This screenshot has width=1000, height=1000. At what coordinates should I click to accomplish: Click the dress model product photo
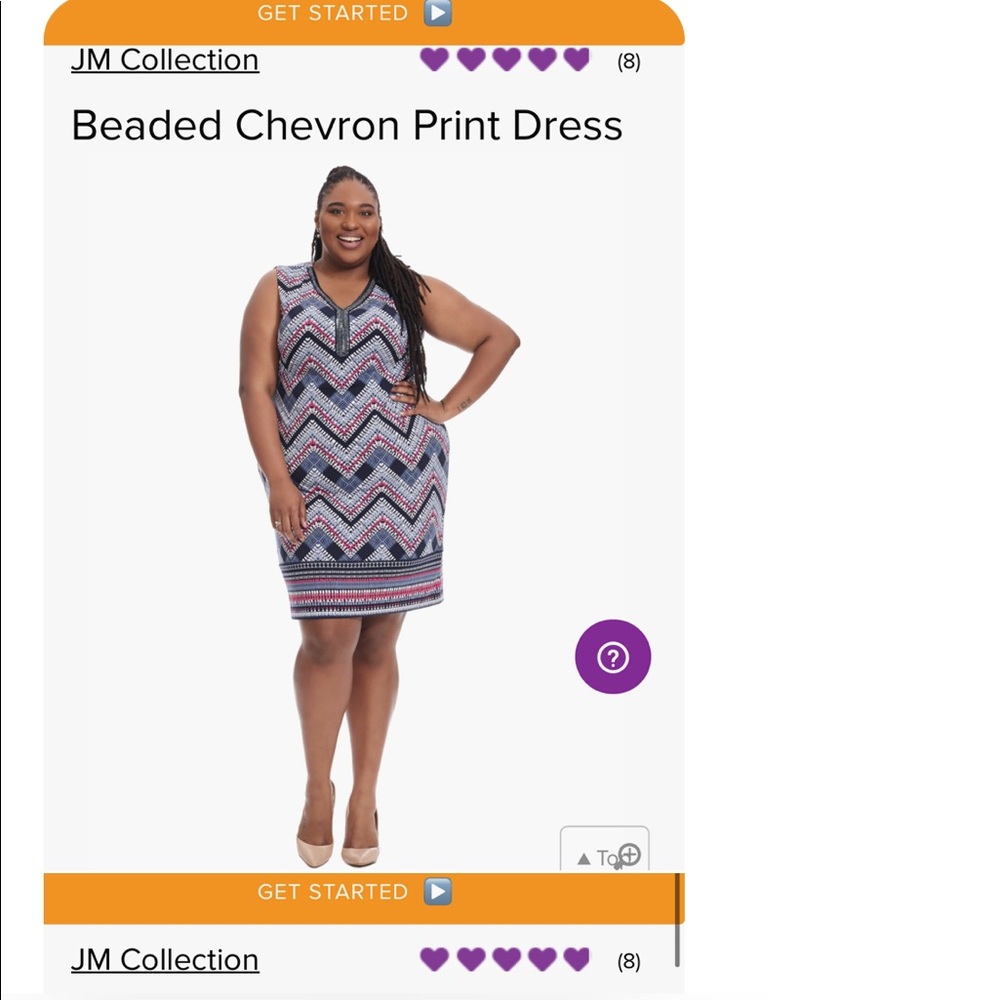[379, 517]
